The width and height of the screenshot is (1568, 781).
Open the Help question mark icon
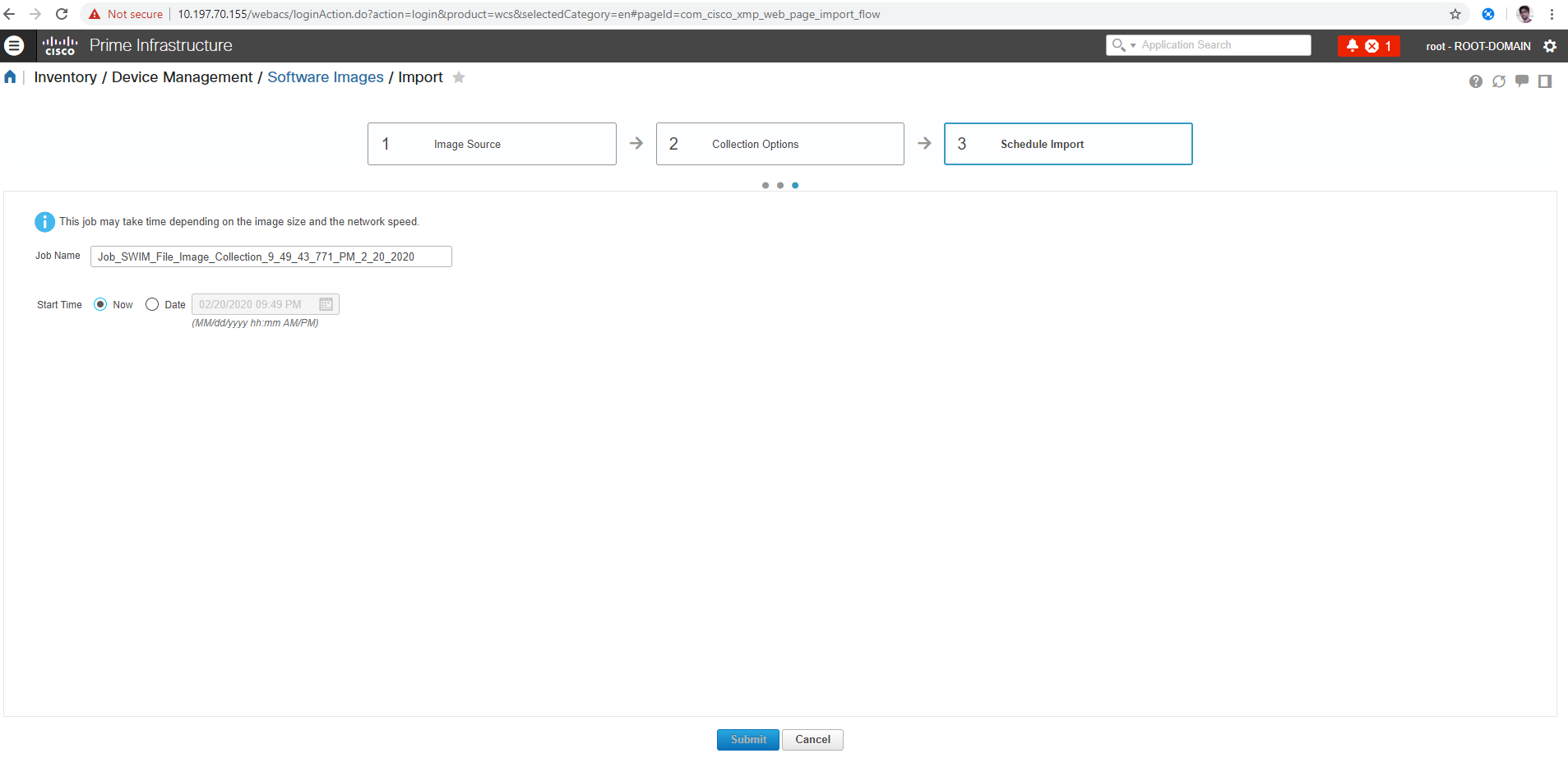[1476, 81]
